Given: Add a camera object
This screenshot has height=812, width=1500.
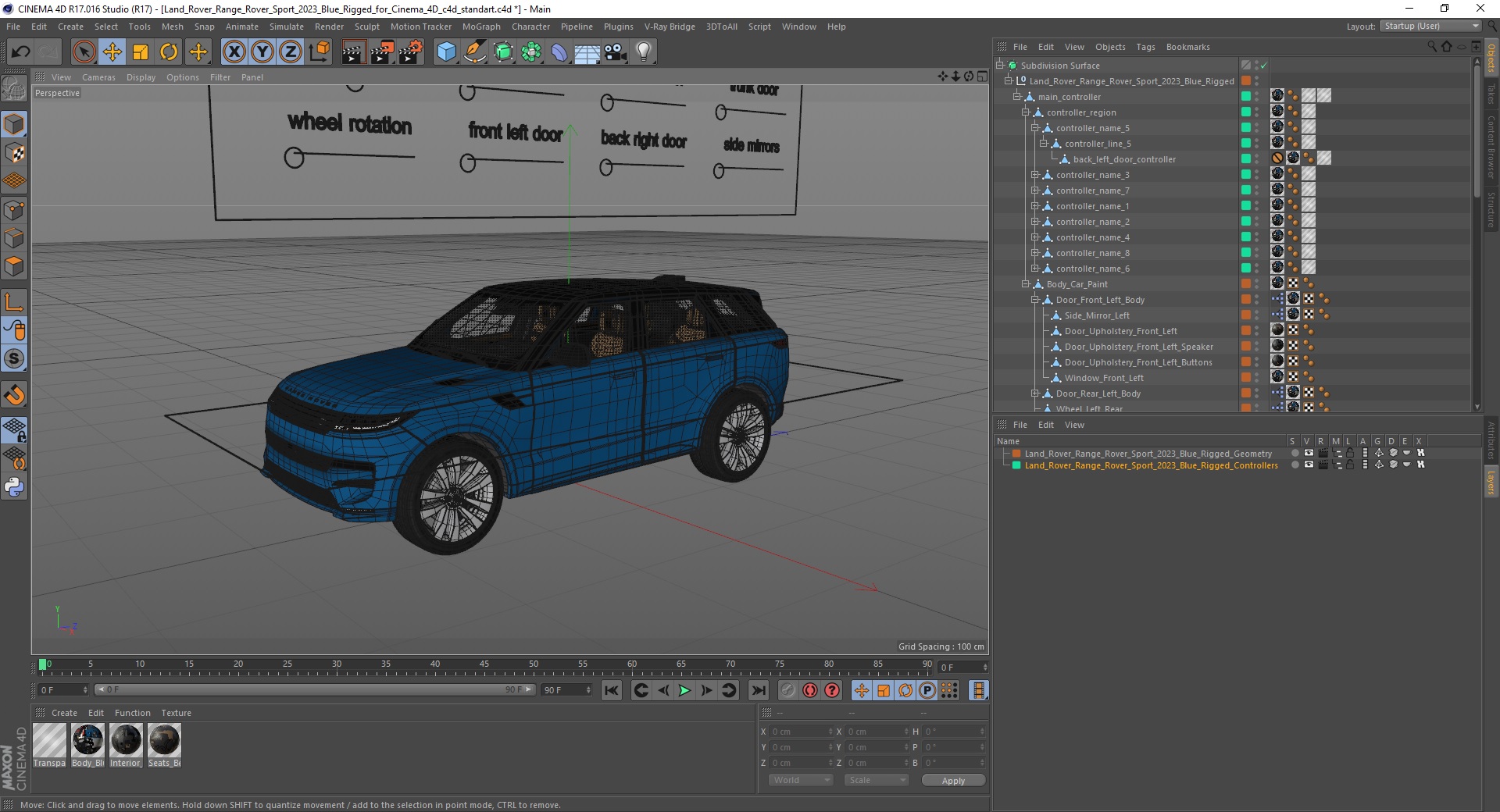Looking at the screenshot, I should pos(616,52).
